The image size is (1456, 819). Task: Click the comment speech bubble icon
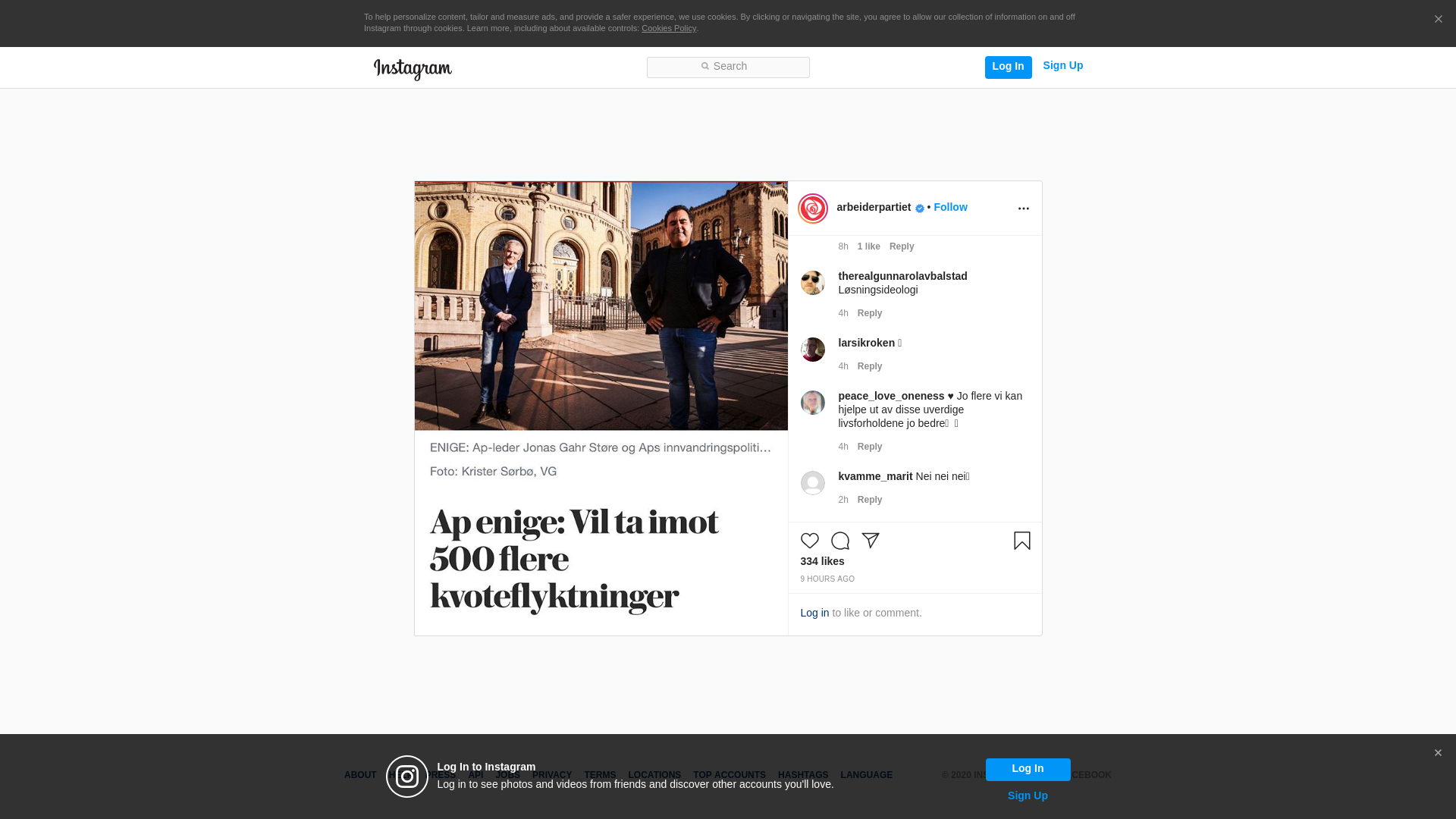click(x=839, y=541)
